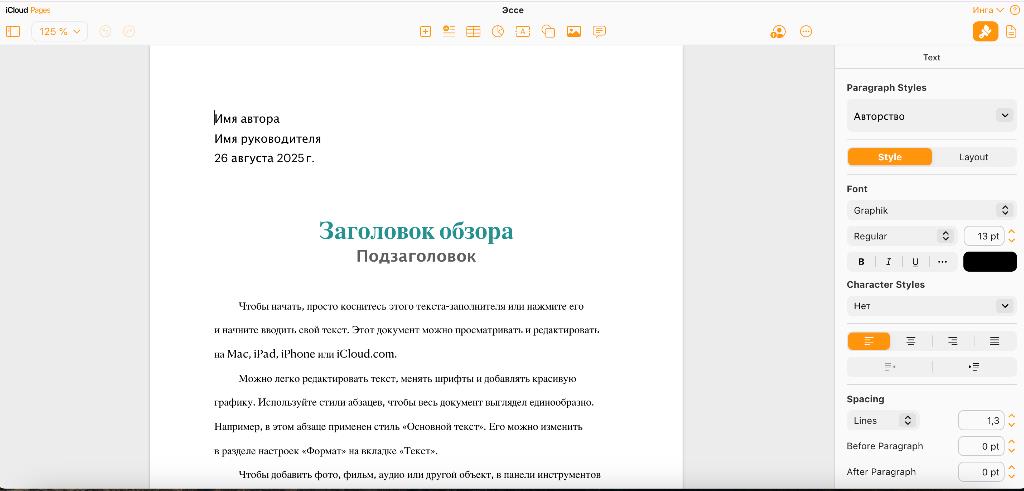Toggle bold formatting

tap(861, 262)
